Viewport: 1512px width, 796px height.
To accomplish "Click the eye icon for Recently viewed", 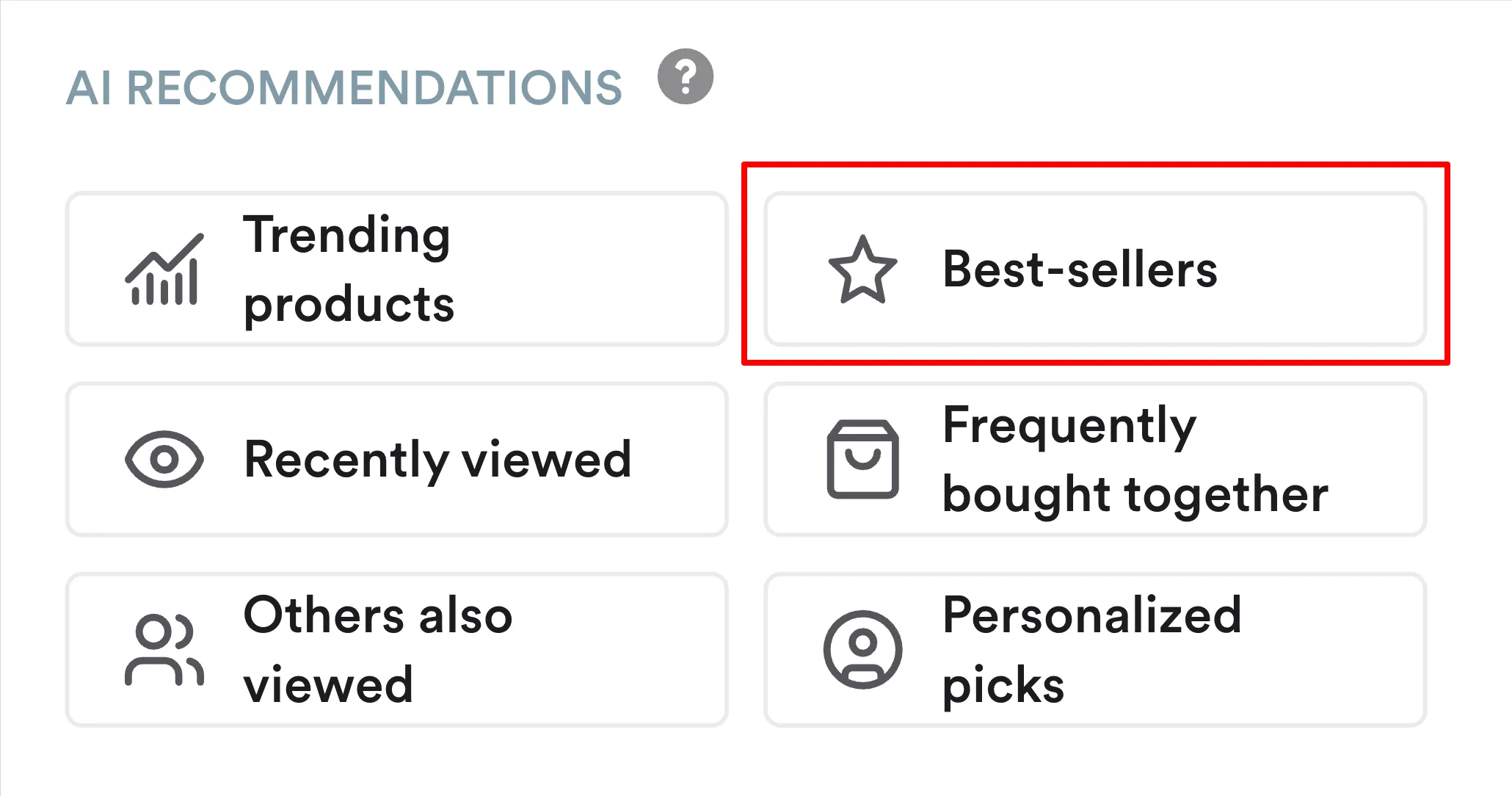I will pyautogui.click(x=164, y=458).
